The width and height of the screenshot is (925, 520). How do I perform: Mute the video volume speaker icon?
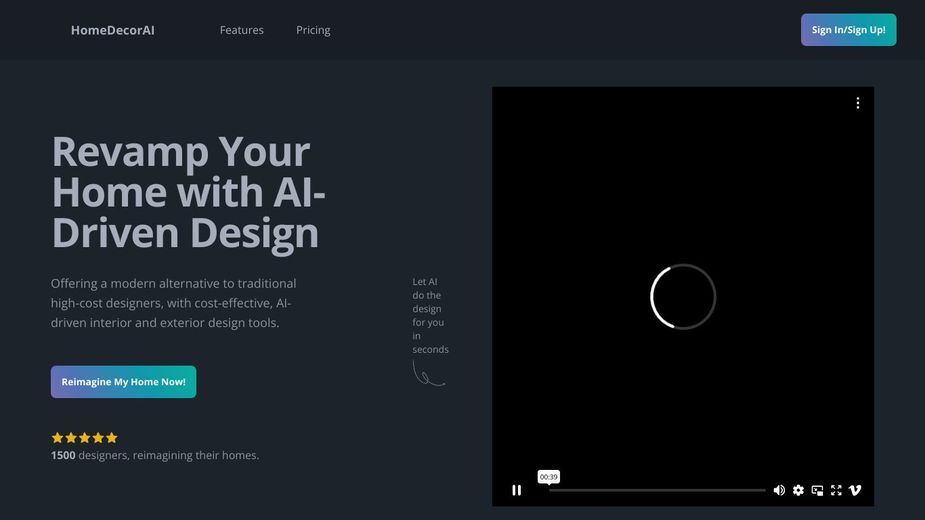pos(779,490)
